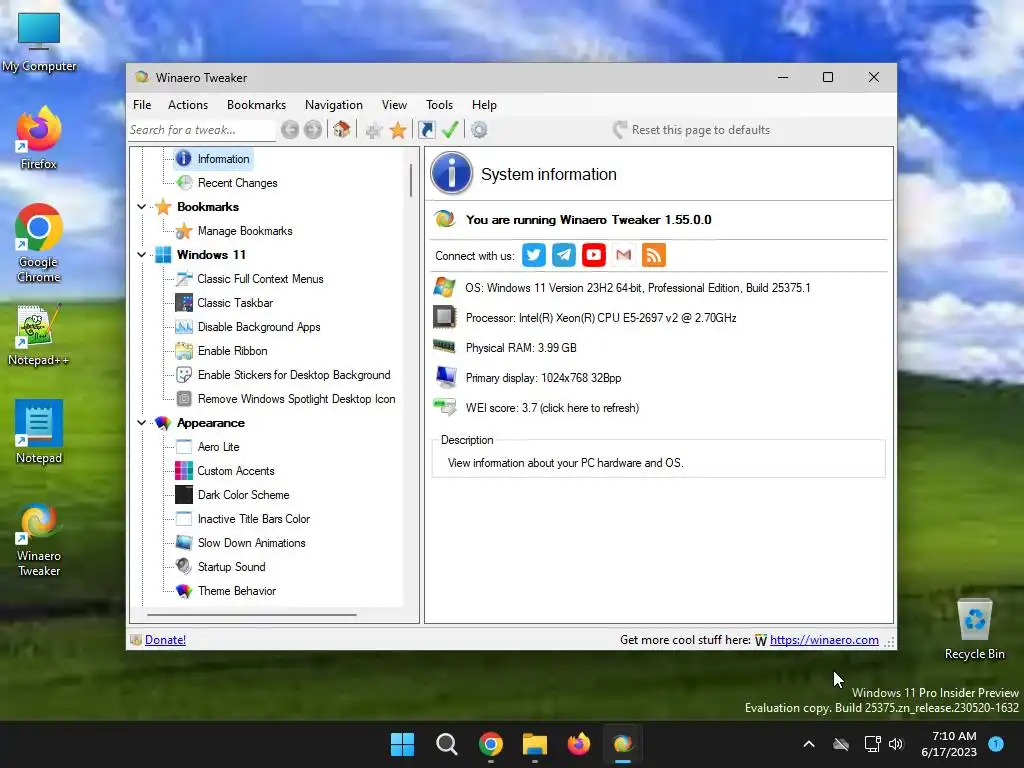Select Manage Bookmarks in the tree
1024x768 pixels.
coord(245,231)
